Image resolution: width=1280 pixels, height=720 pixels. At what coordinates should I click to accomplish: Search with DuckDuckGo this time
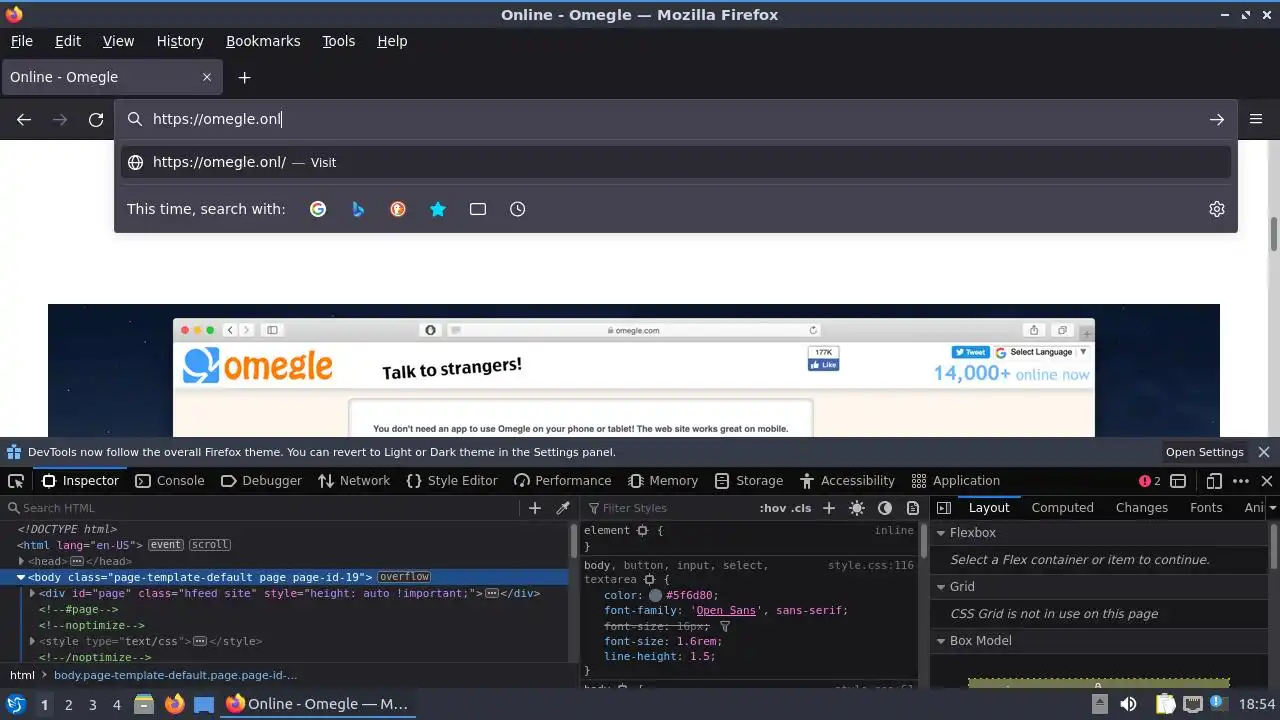pos(398,209)
